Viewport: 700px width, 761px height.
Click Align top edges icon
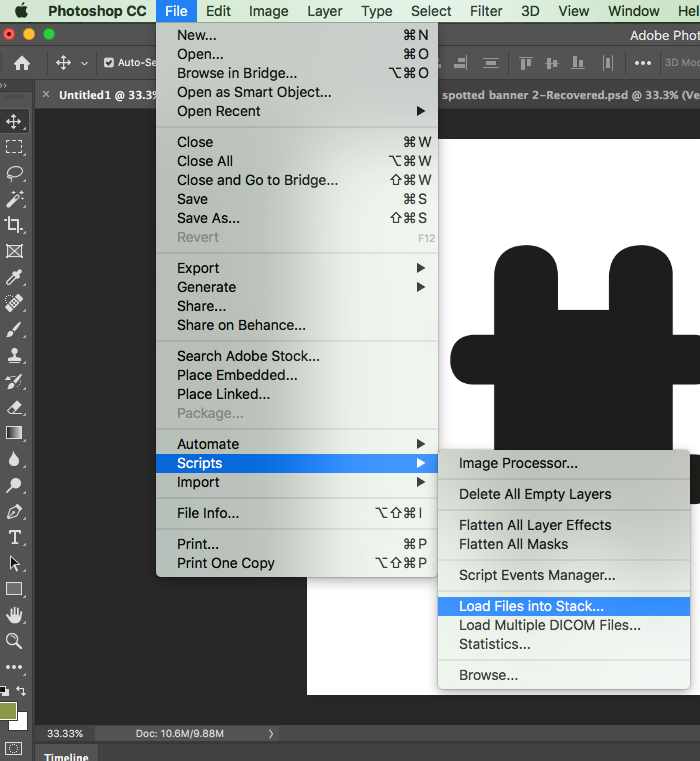point(525,63)
